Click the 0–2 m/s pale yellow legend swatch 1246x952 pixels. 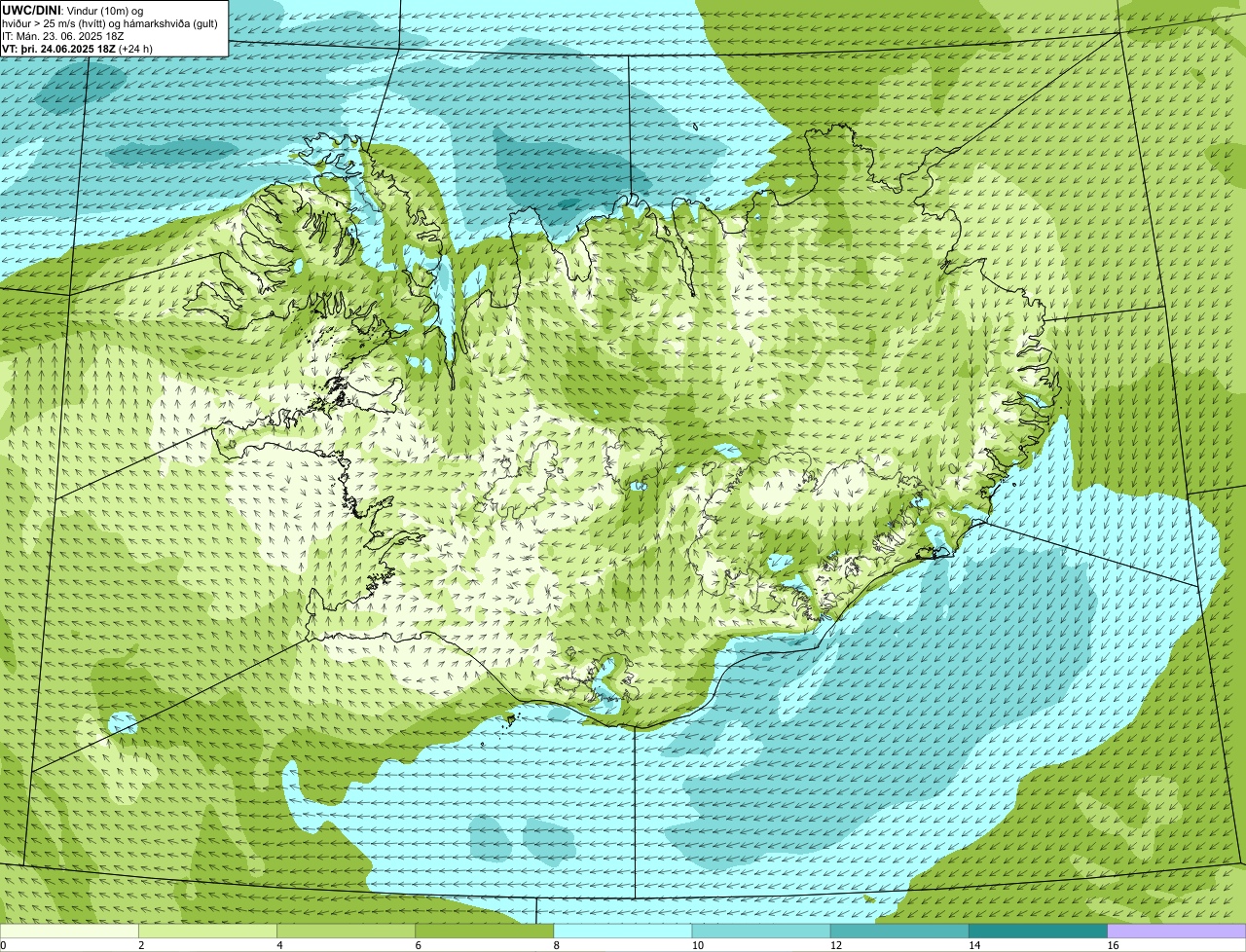[x=70, y=932]
